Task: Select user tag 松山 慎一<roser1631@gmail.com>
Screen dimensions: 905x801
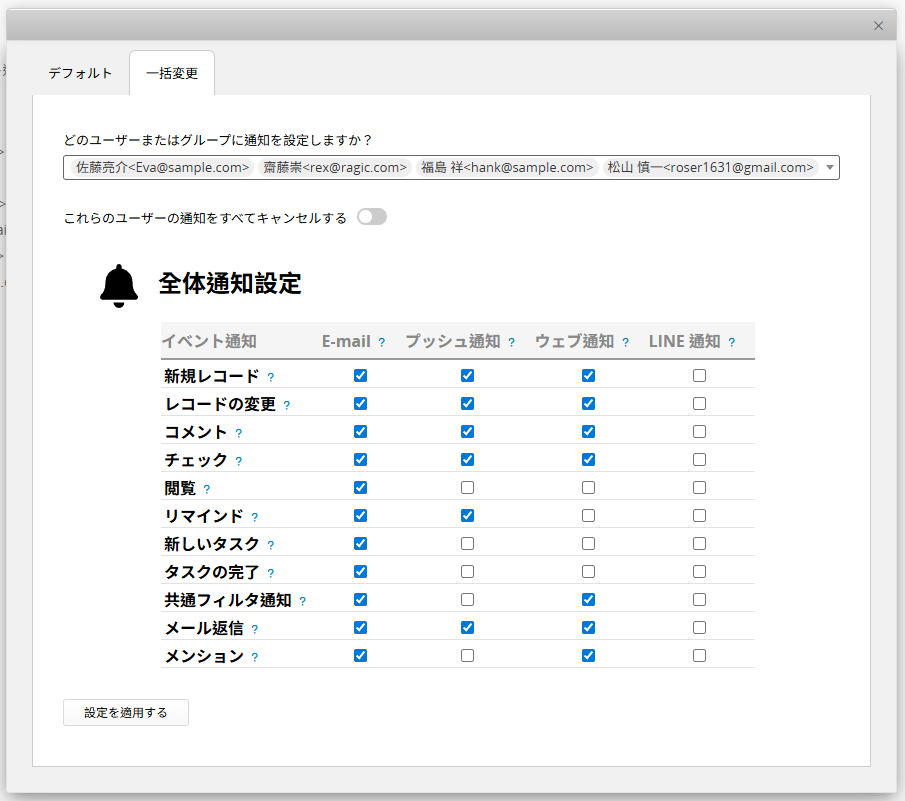Action: point(710,167)
